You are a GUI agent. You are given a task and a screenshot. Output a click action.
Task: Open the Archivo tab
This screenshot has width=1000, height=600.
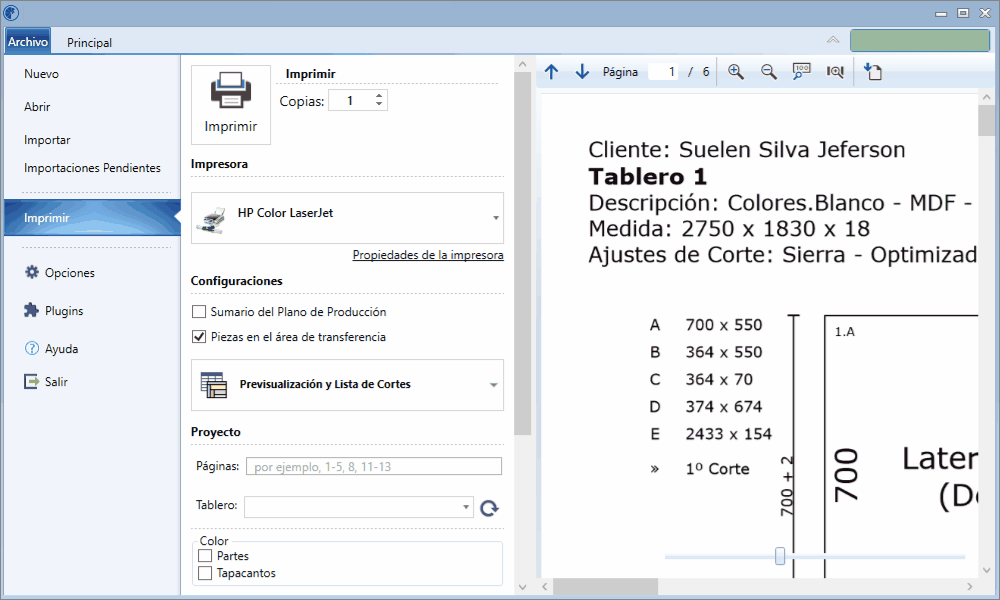pos(28,41)
